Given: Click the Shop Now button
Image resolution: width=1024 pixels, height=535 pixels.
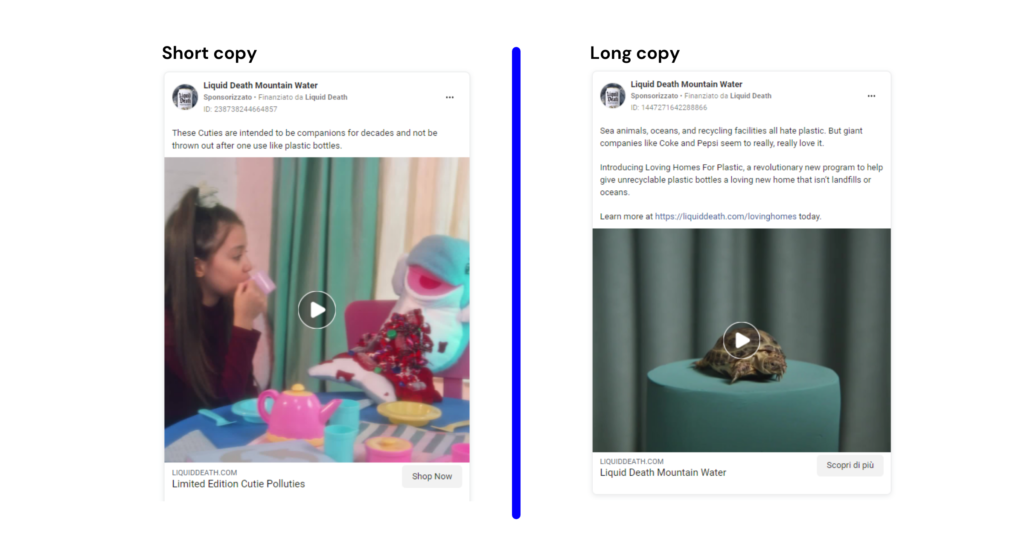Looking at the screenshot, I should 432,476.
